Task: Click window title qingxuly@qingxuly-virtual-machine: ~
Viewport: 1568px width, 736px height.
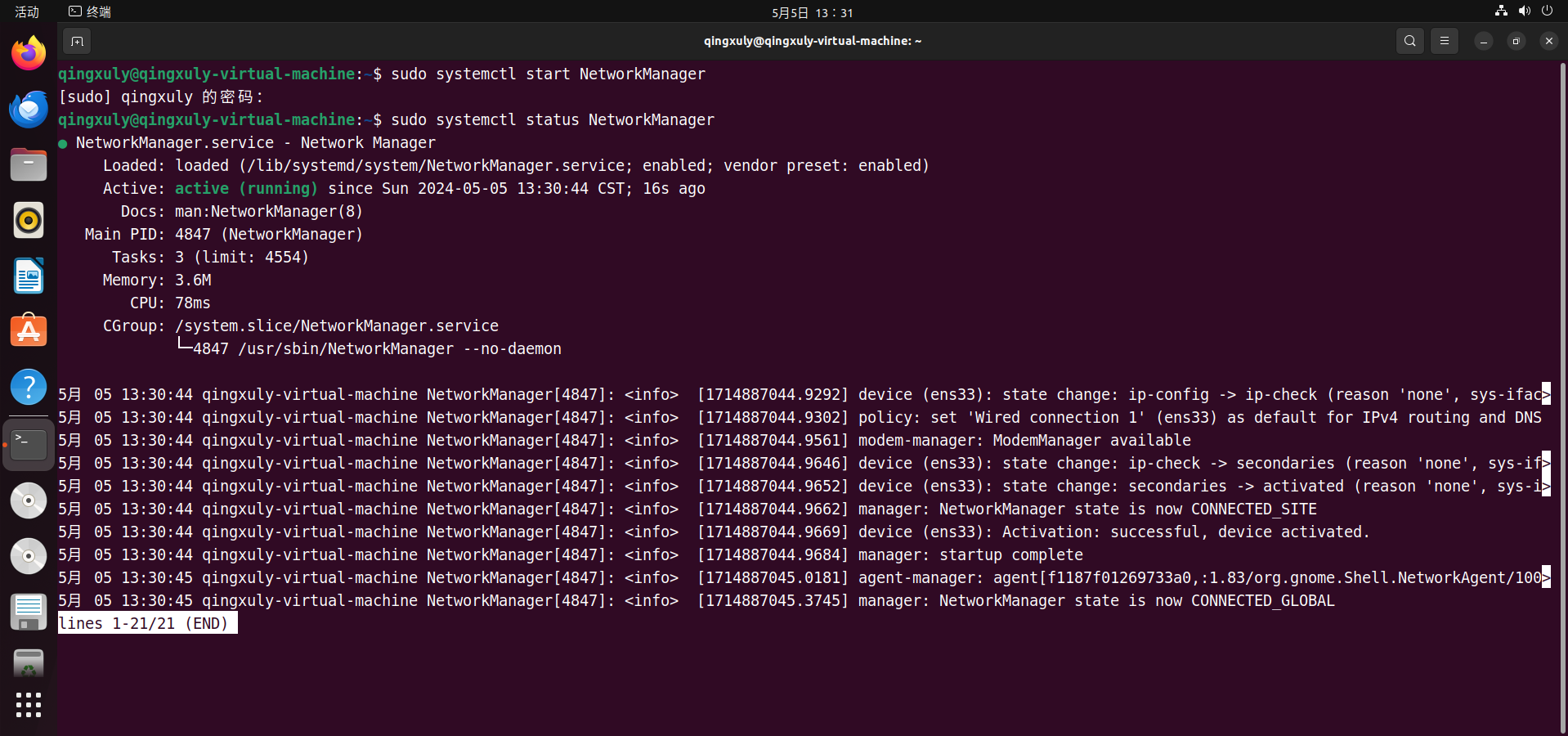Action: coord(813,41)
